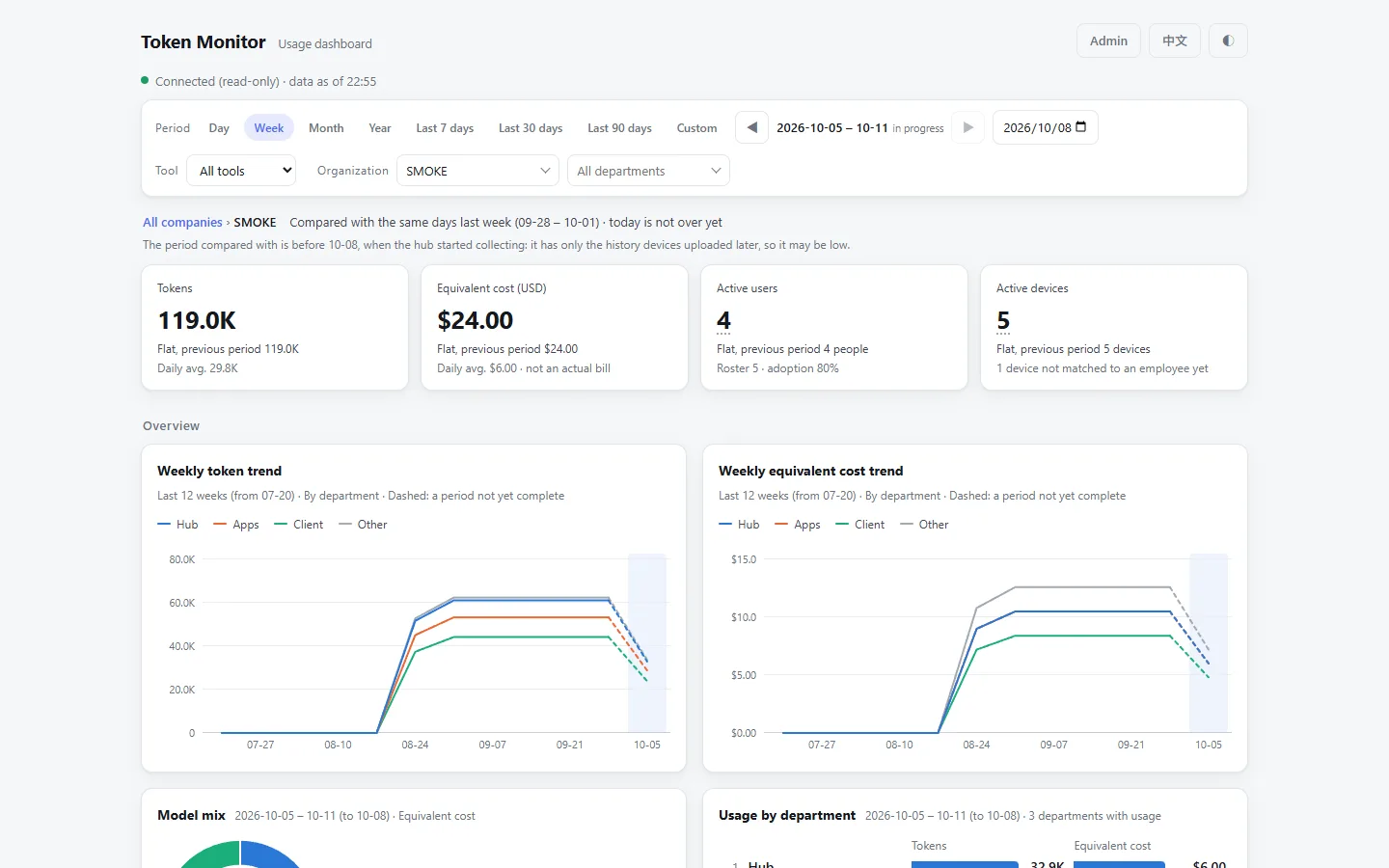Click the Model mix heading
1389x868 pixels.
191,815
